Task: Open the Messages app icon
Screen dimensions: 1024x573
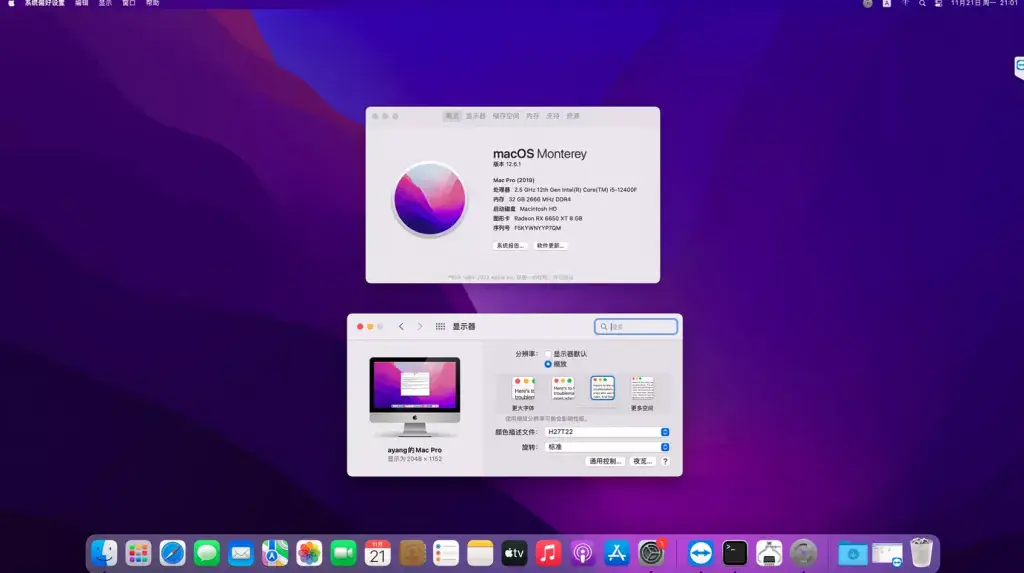Action: [x=206, y=553]
